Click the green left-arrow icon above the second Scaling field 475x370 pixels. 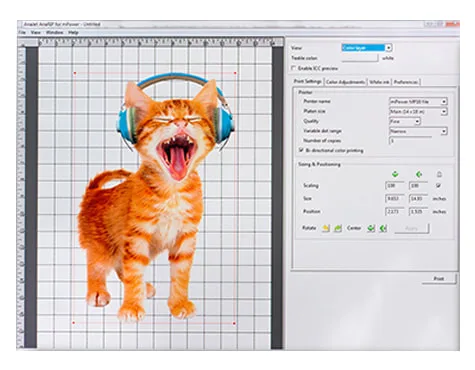tap(419, 174)
